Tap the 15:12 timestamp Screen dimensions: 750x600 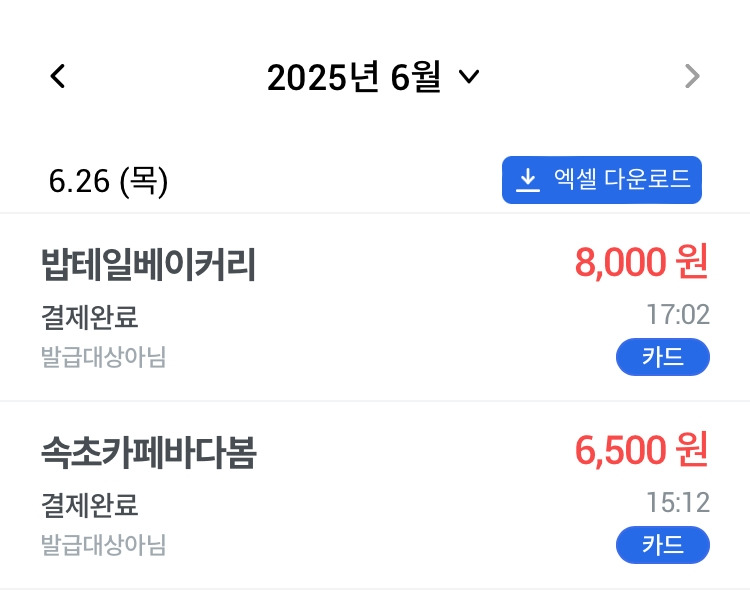click(x=677, y=502)
